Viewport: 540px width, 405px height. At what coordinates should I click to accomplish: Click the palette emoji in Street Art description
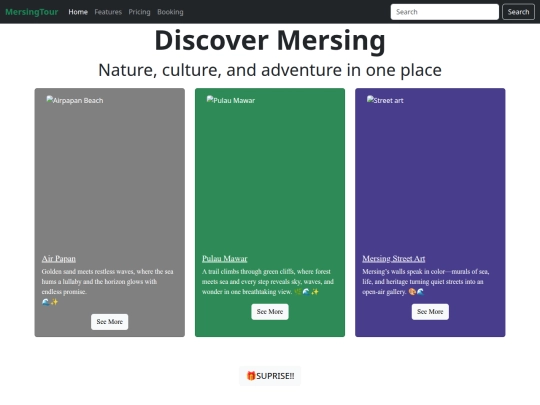(x=412, y=292)
